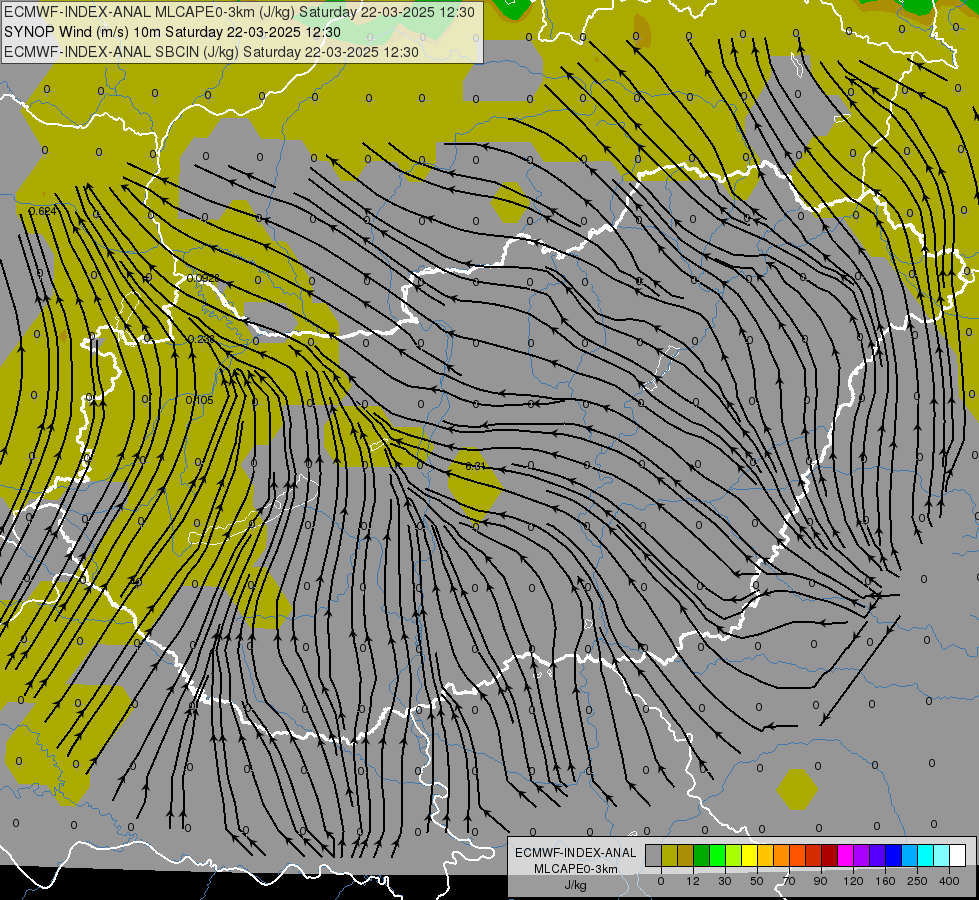Click the legend tick label 90
The image size is (979, 900).
click(820, 881)
